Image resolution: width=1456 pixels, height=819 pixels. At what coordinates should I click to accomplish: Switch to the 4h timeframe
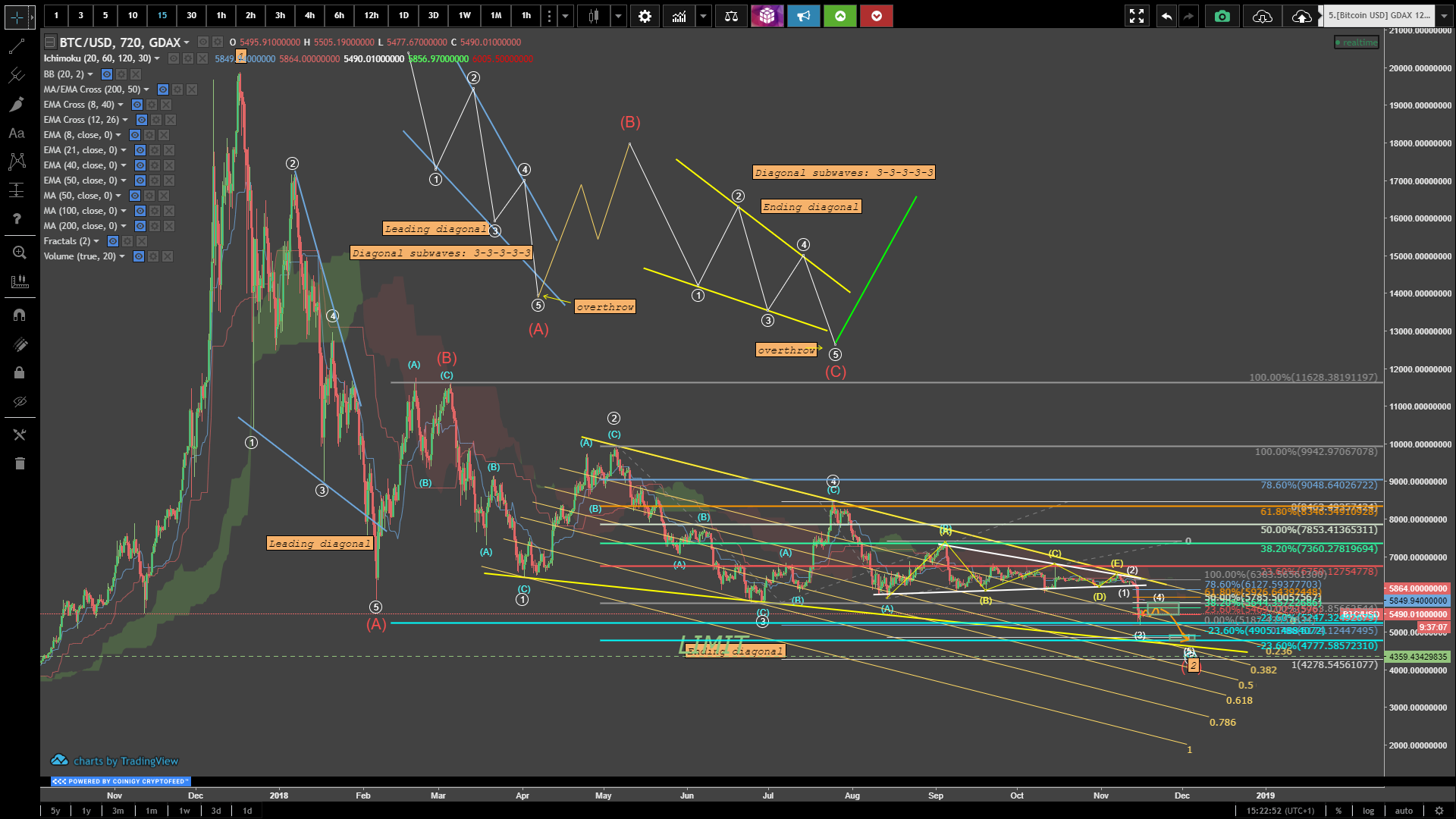click(x=309, y=16)
